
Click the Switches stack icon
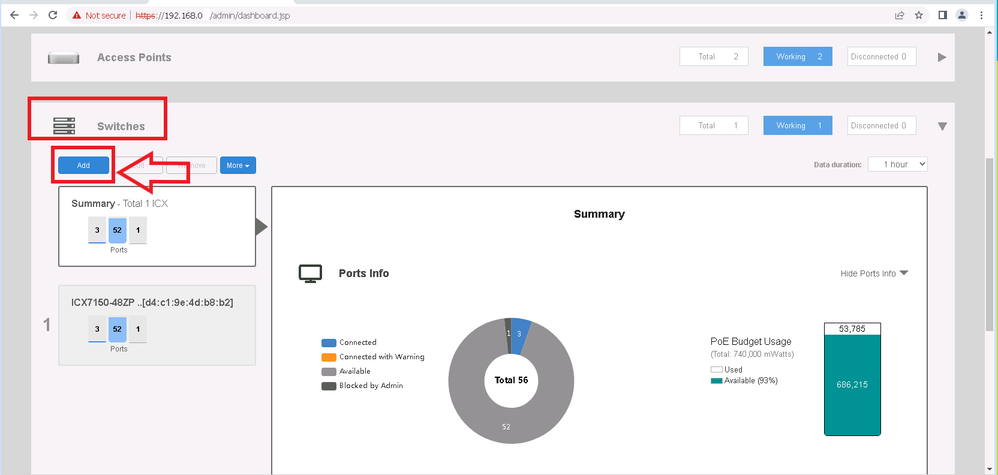[64, 126]
